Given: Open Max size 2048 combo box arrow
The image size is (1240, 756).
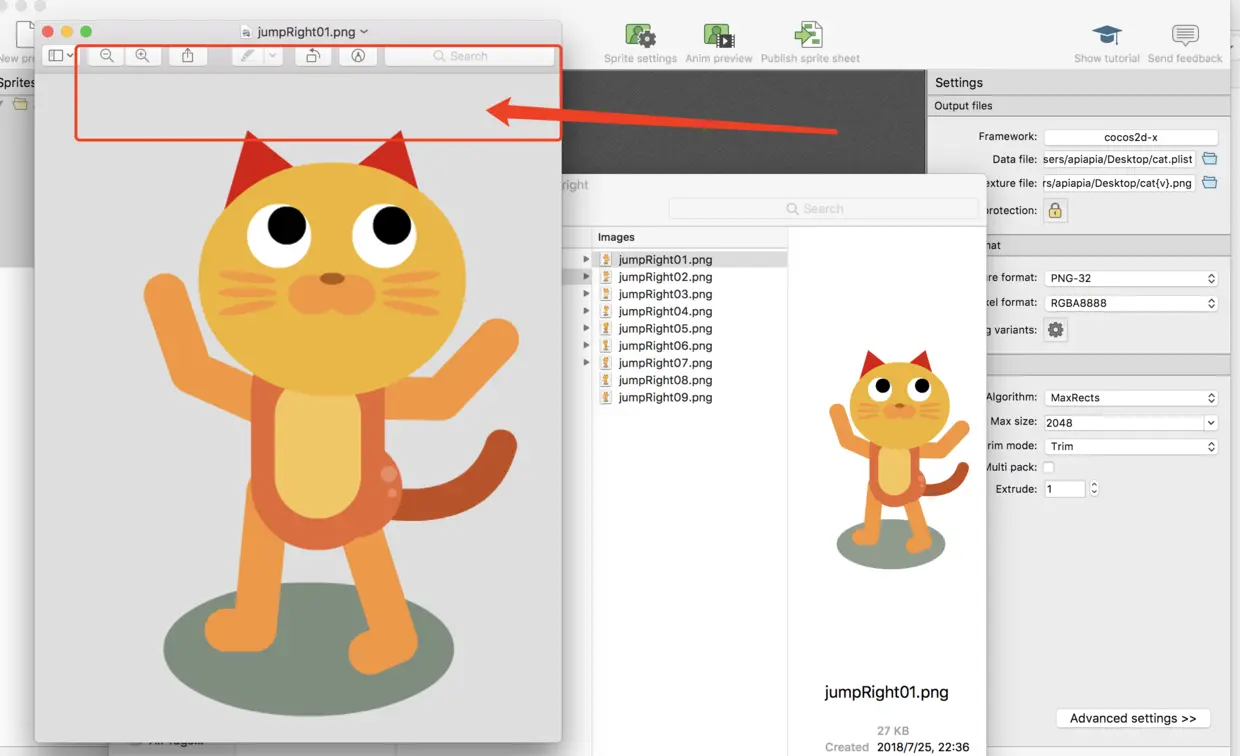Looking at the screenshot, I should click(1211, 423).
